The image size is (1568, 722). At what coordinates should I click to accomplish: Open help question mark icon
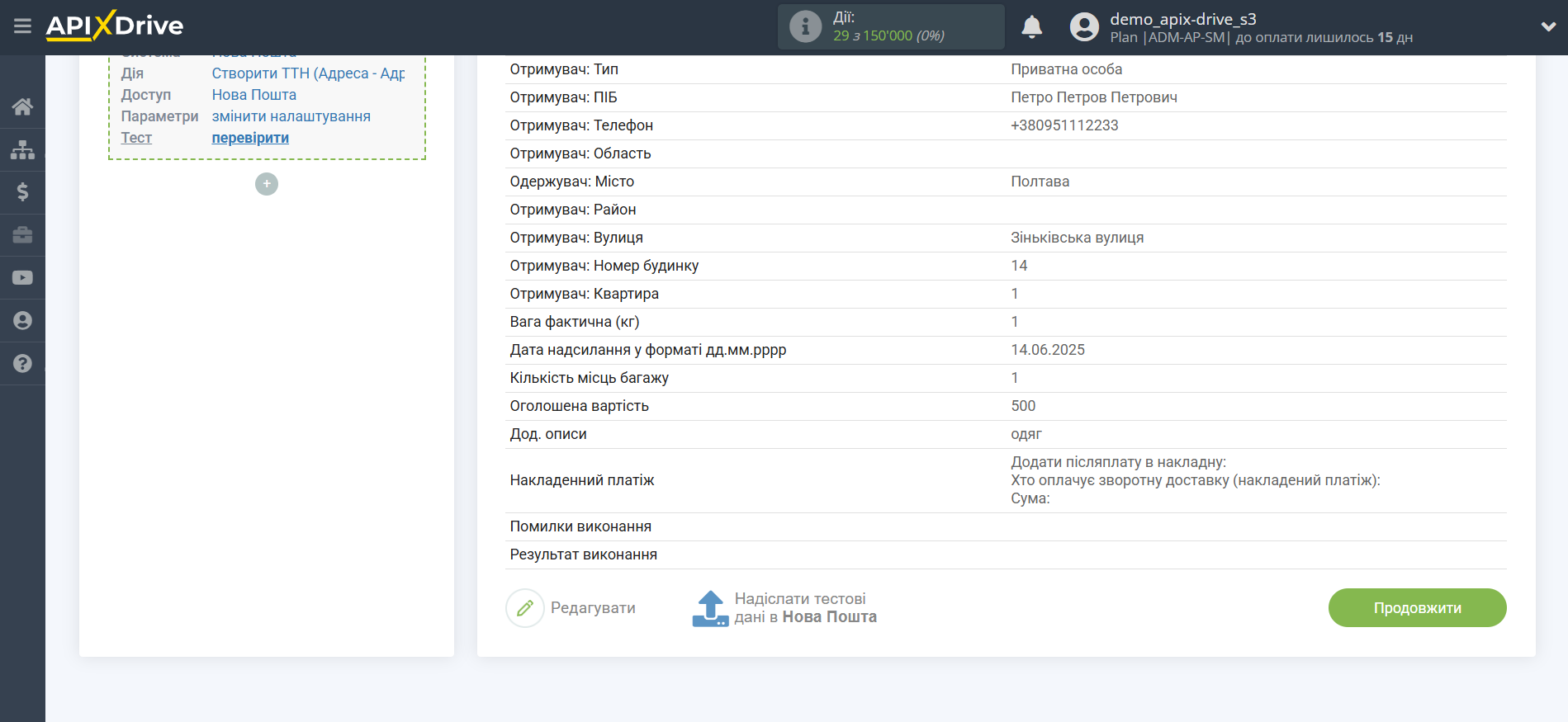pos(22,364)
